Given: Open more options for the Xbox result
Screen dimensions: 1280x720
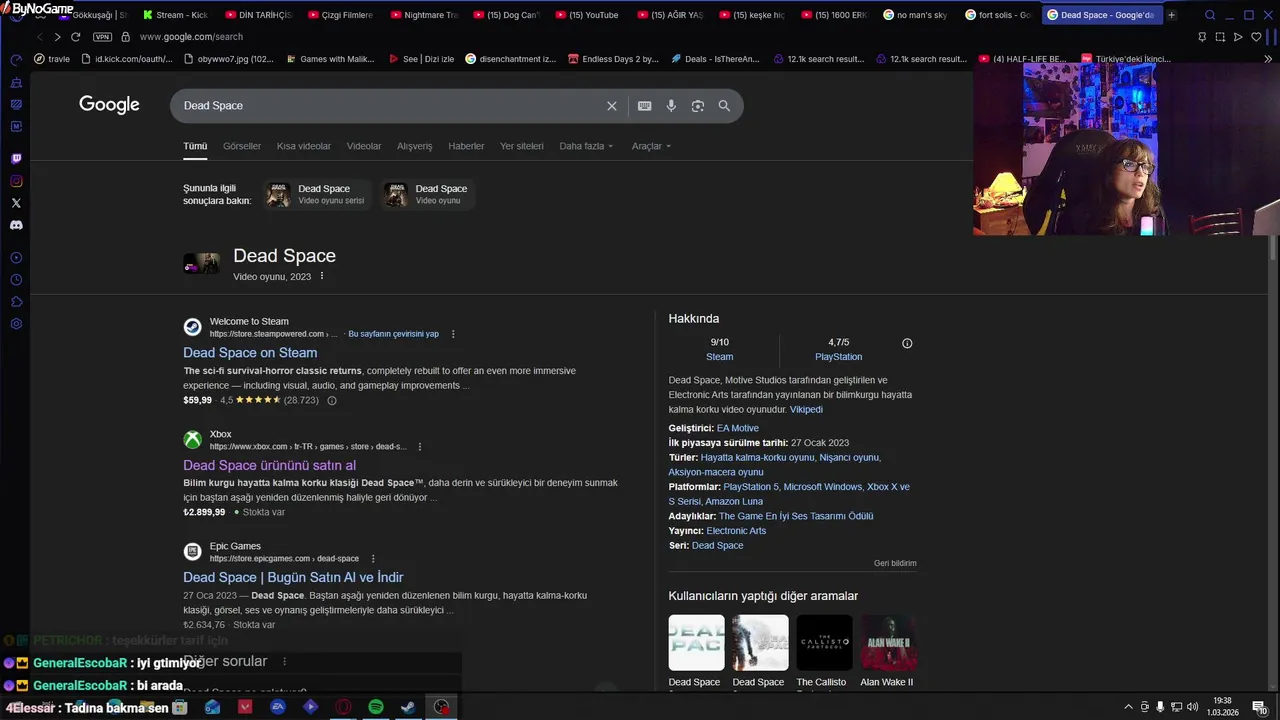Looking at the screenshot, I should 420,446.
